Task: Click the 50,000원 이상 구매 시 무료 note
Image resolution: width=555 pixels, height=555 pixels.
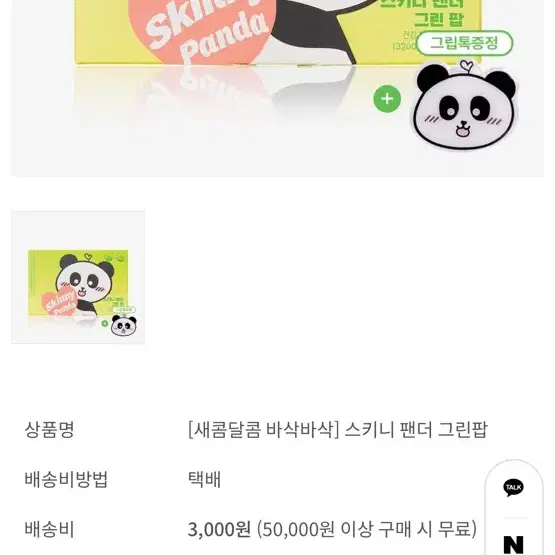Action: pyautogui.click(x=367, y=530)
